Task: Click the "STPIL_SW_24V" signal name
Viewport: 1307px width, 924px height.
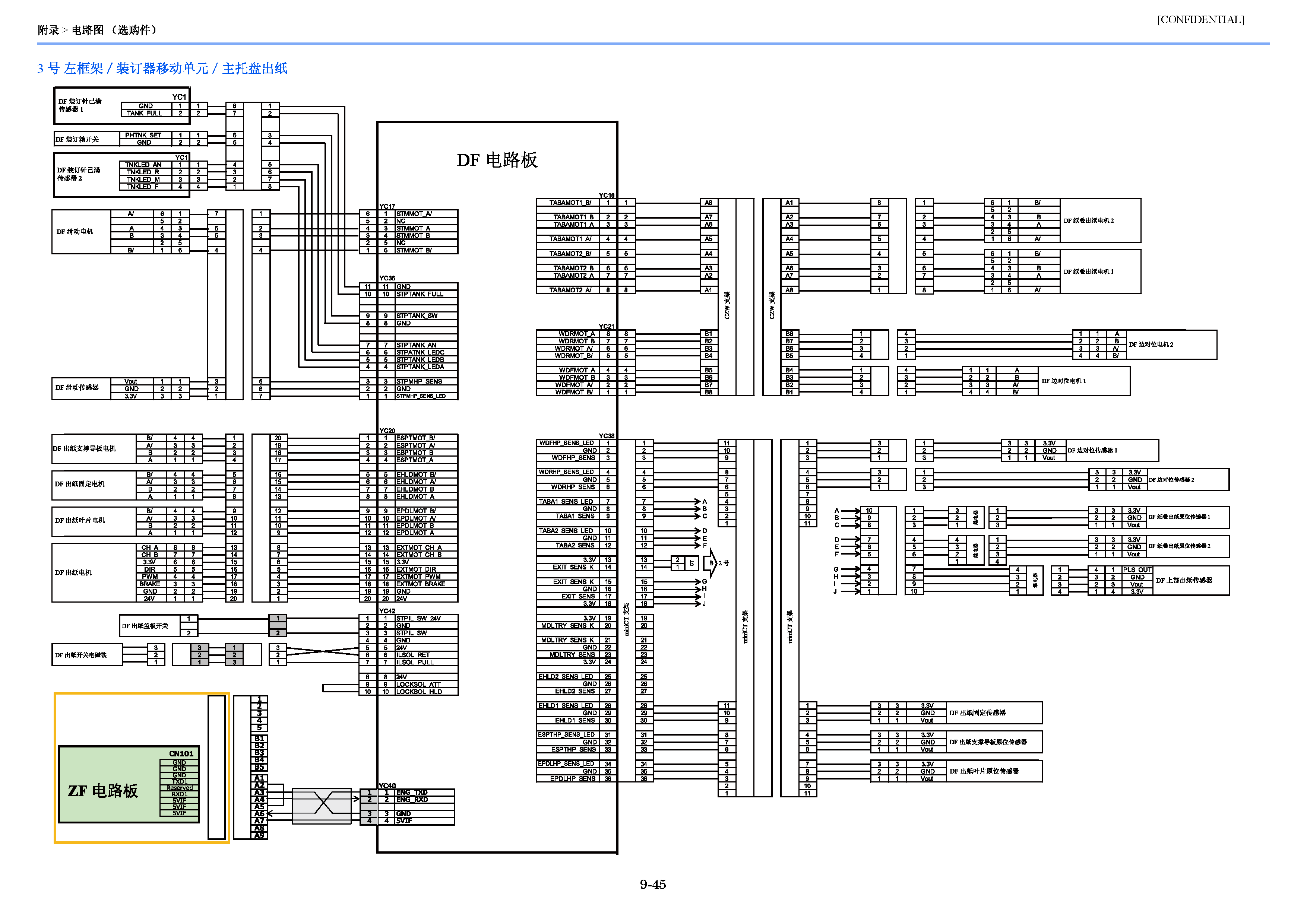Action: point(418,618)
